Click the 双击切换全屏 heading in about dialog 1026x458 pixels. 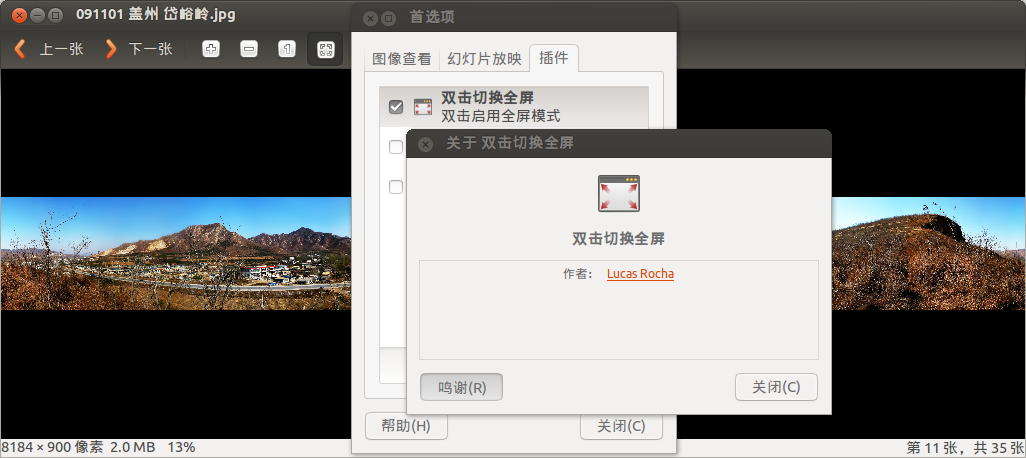618,239
